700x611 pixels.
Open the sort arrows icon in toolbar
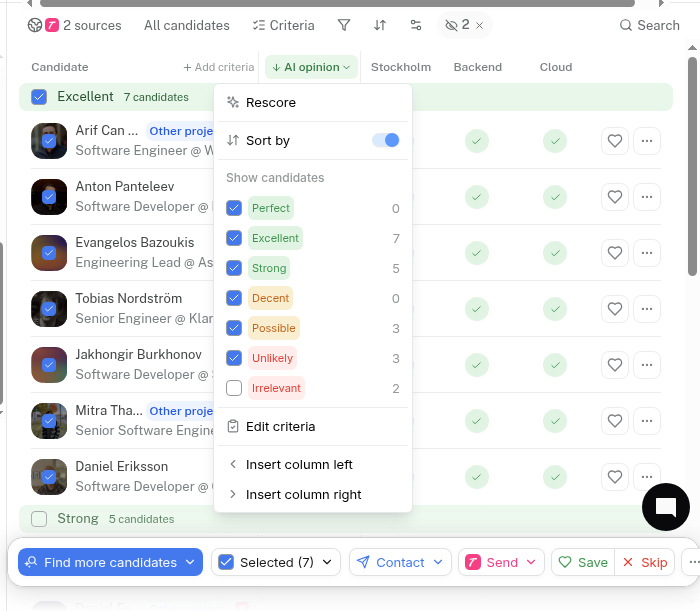380,25
